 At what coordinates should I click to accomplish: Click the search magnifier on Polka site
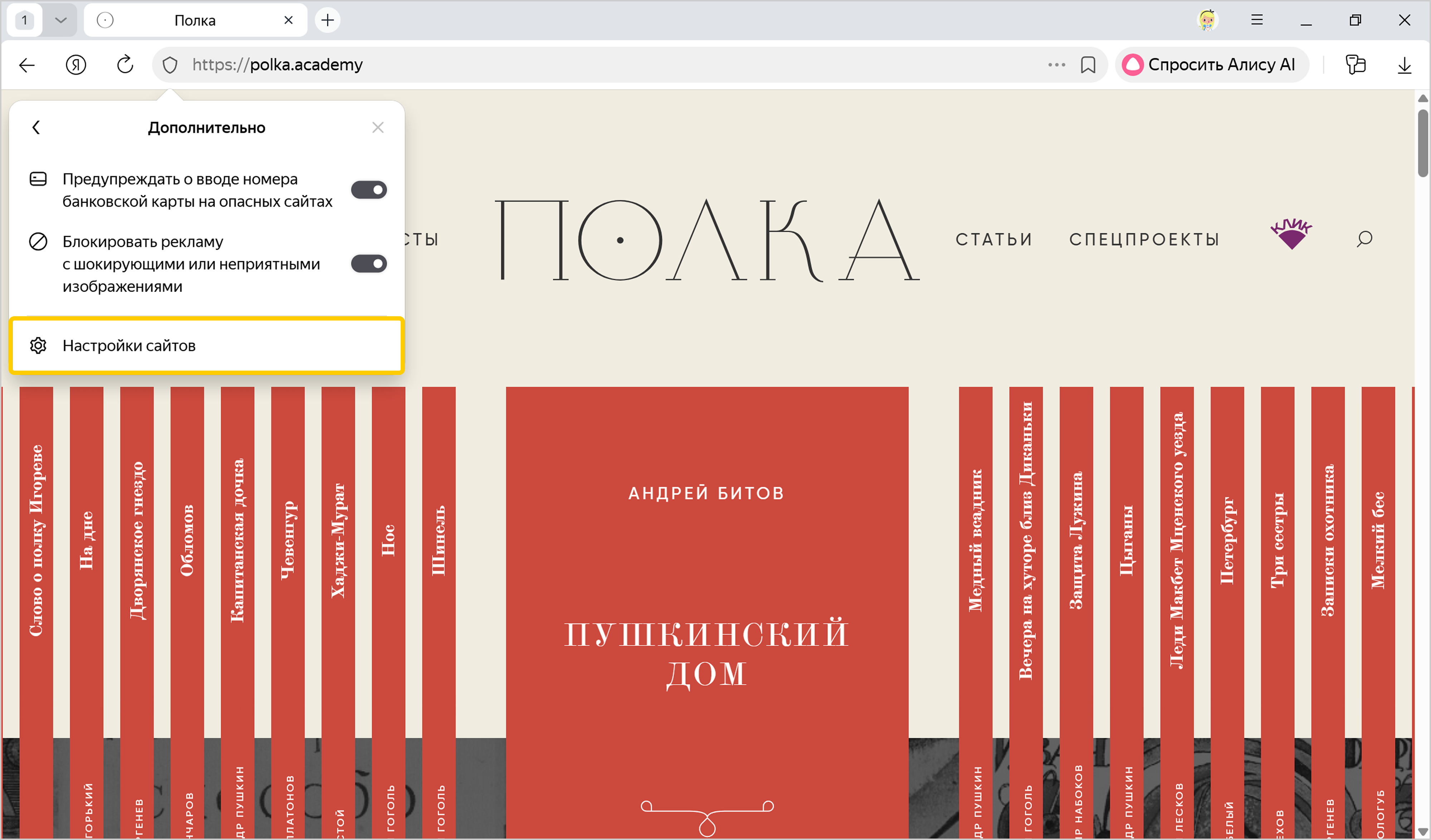click(x=1364, y=239)
